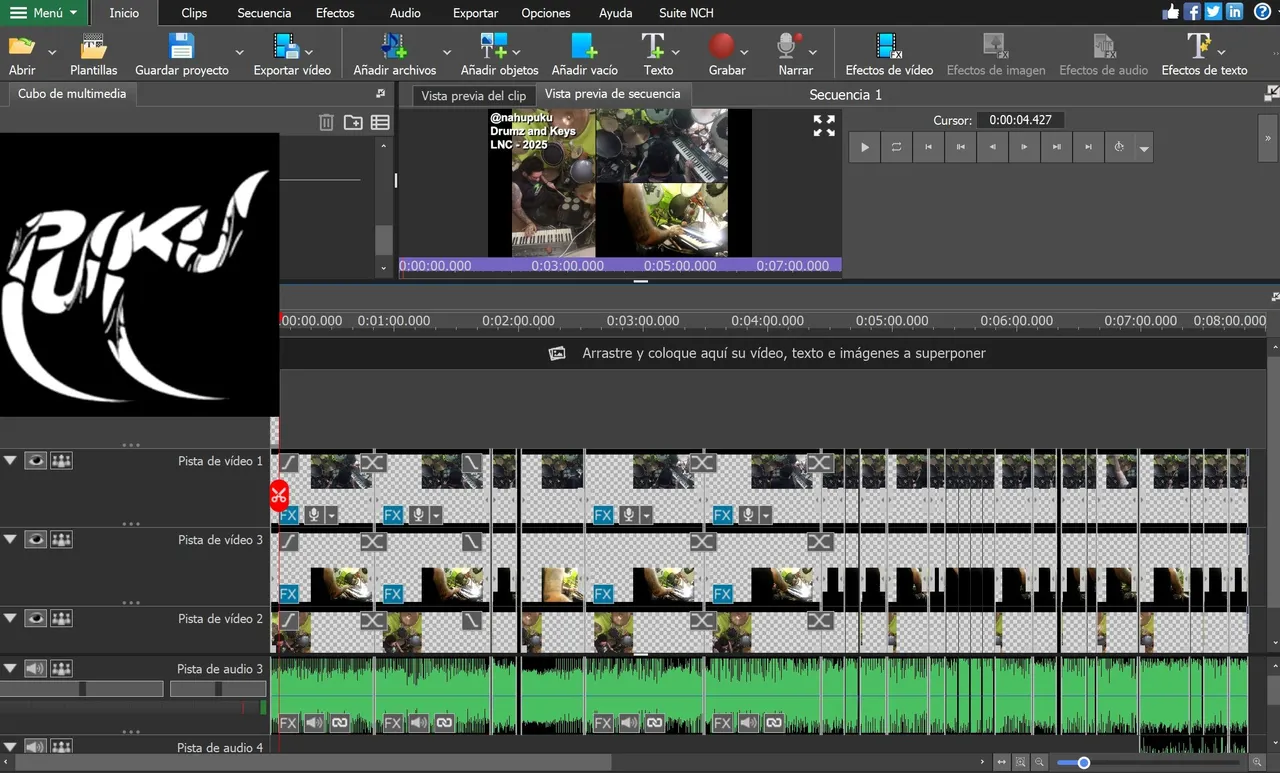
Task: Mute Pista de audio 4 speaker toggle
Action: 36,747
